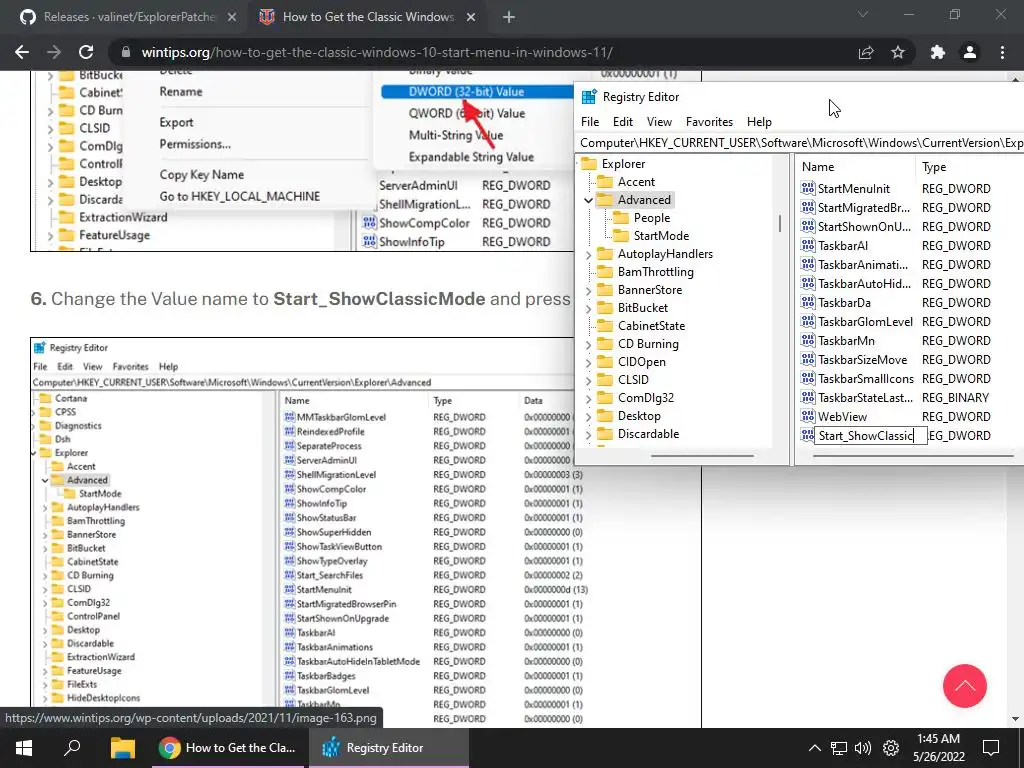The width and height of the screenshot is (1024, 768).
Task: Expand the AutoplayHandlers key
Action: point(588,254)
